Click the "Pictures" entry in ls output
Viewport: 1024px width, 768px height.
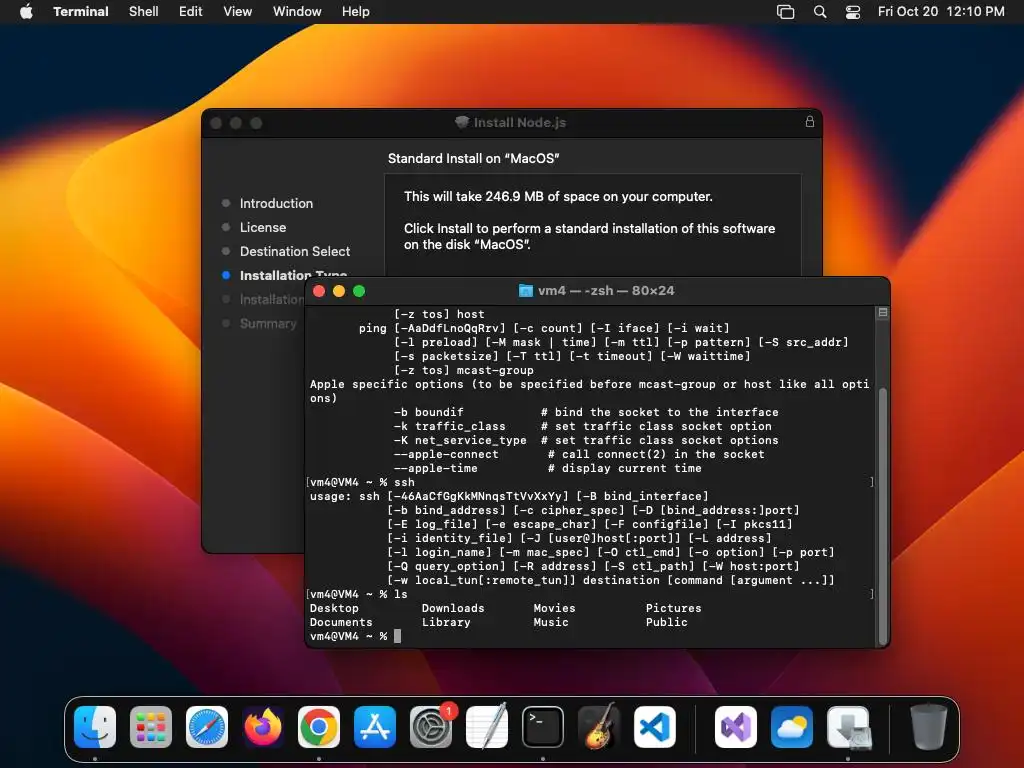click(673, 608)
